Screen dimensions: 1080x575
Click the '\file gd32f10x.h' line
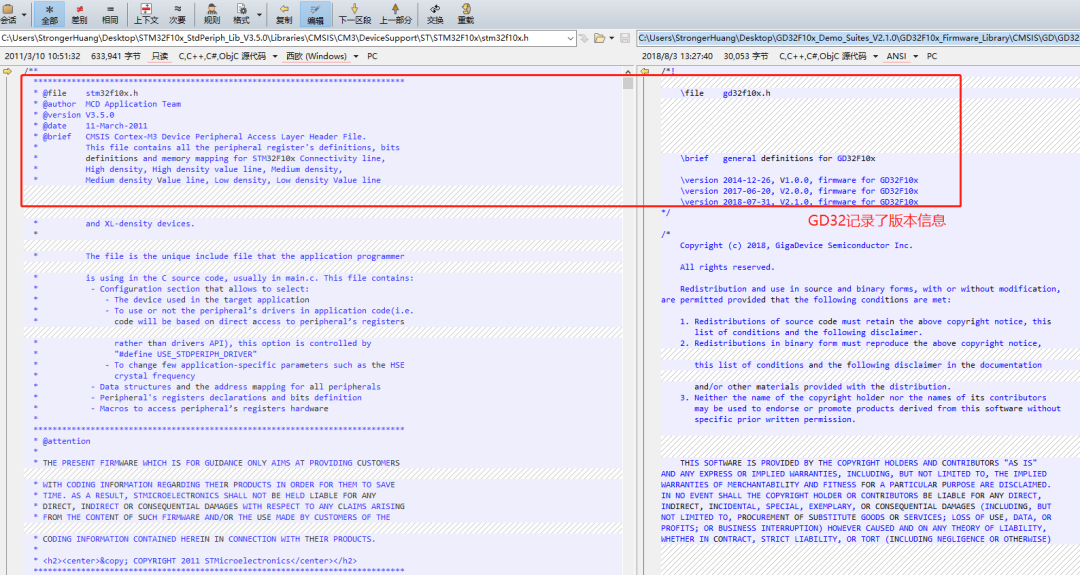[725, 93]
